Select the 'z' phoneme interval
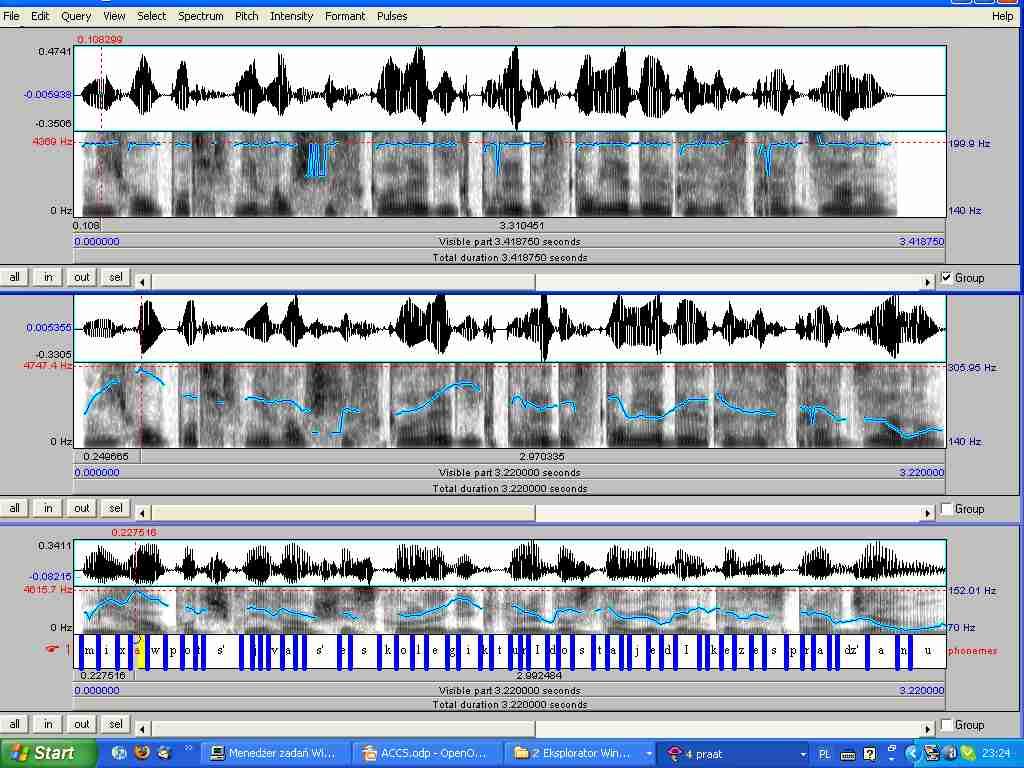The width and height of the screenshot is (1024, 768). click(742, 650)
